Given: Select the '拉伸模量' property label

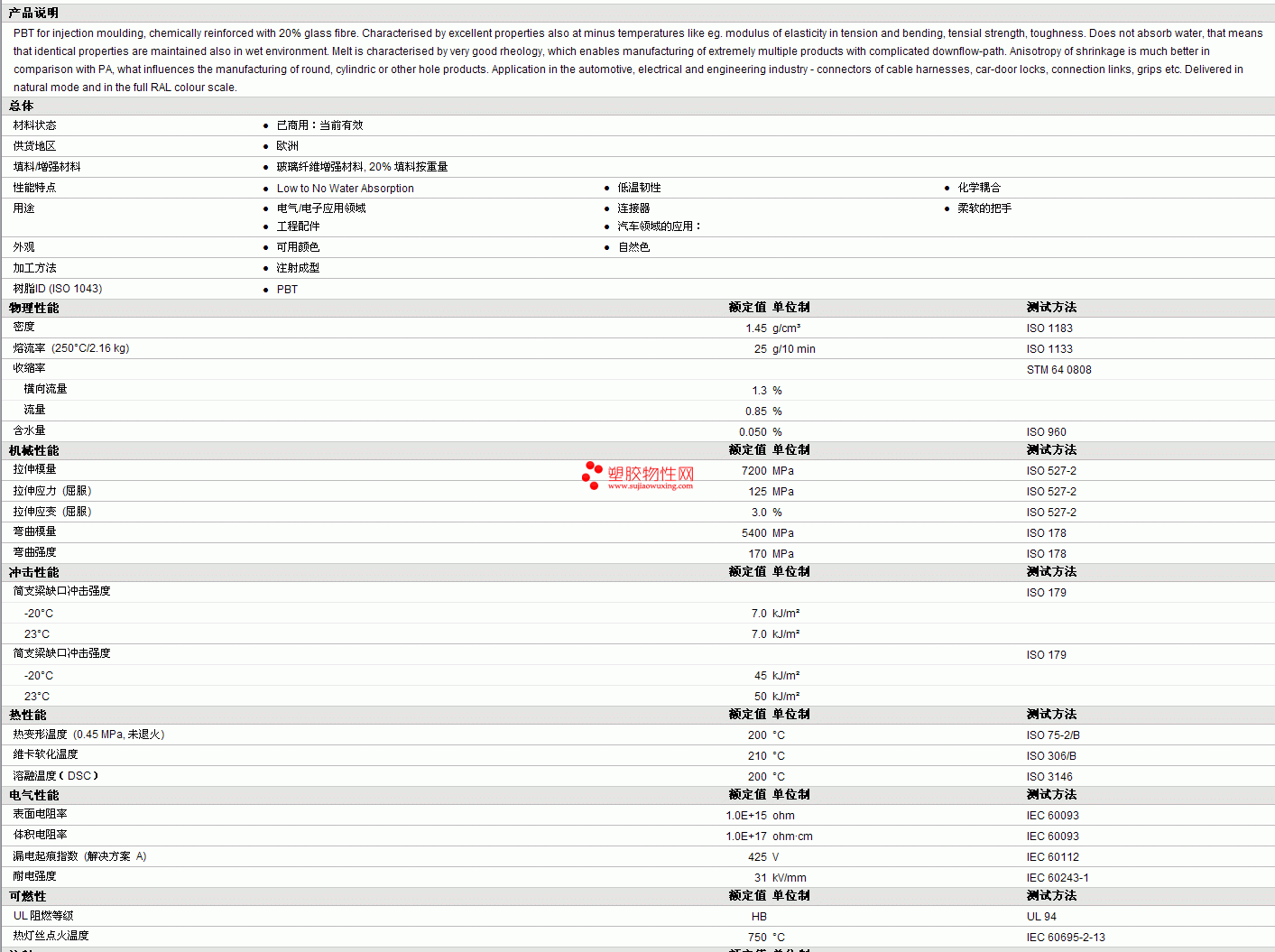Looking at the screenshot, I should coord(34,469).
